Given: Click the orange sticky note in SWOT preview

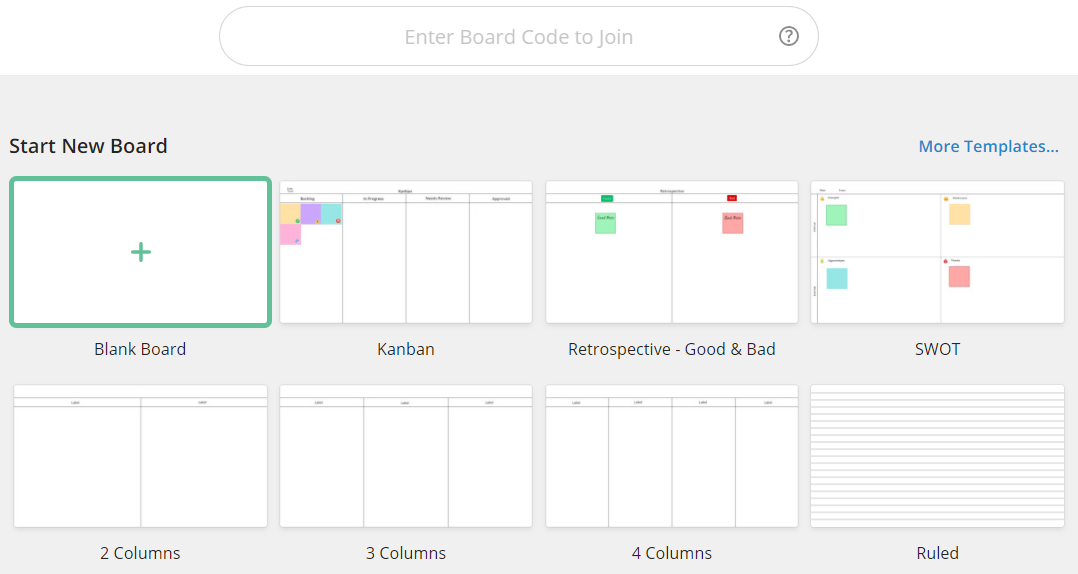Looking at the screenshot, I should pyautogui.click(x=960, y=214).
